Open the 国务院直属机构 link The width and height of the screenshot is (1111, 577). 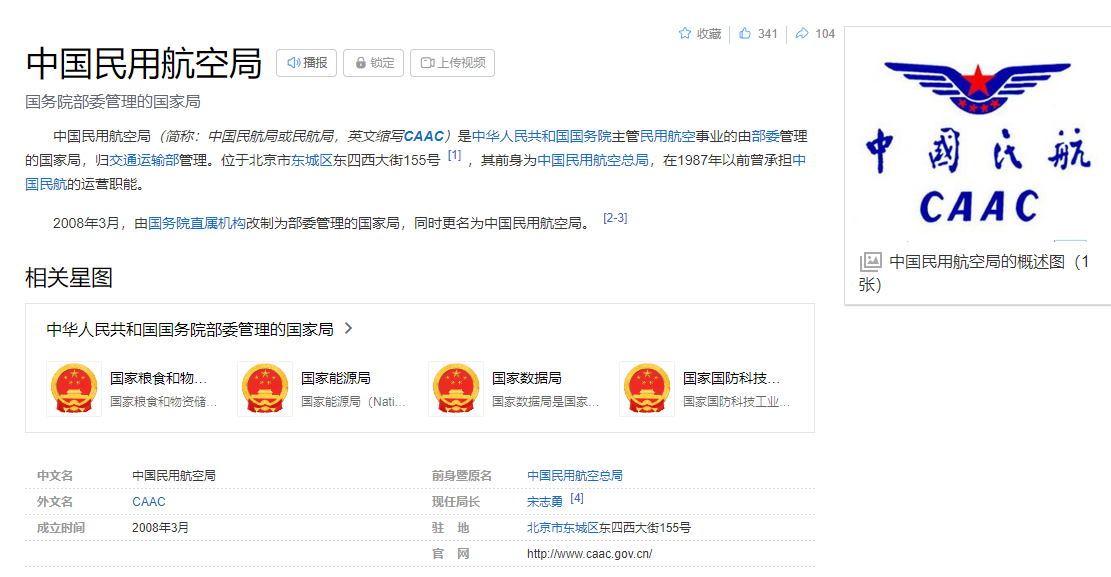click(196, 223)
